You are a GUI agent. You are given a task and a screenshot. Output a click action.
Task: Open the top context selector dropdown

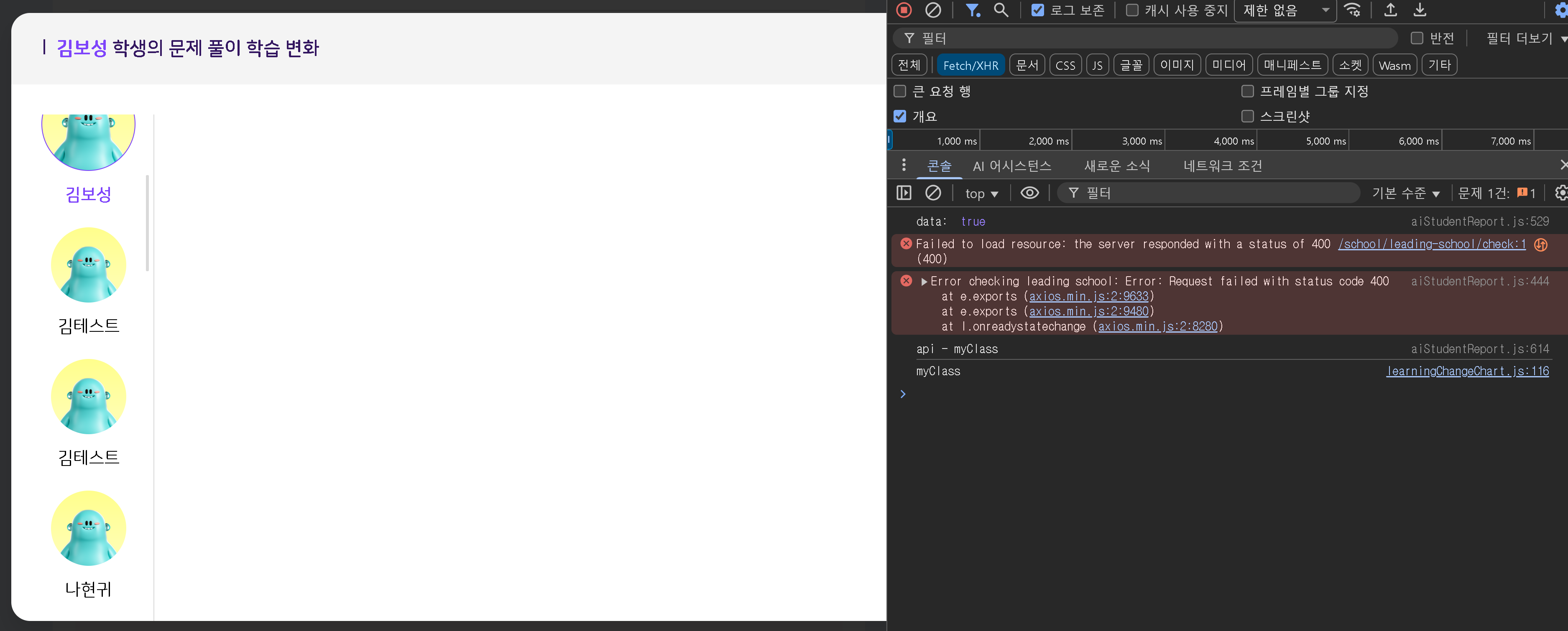tap(981, 193)
